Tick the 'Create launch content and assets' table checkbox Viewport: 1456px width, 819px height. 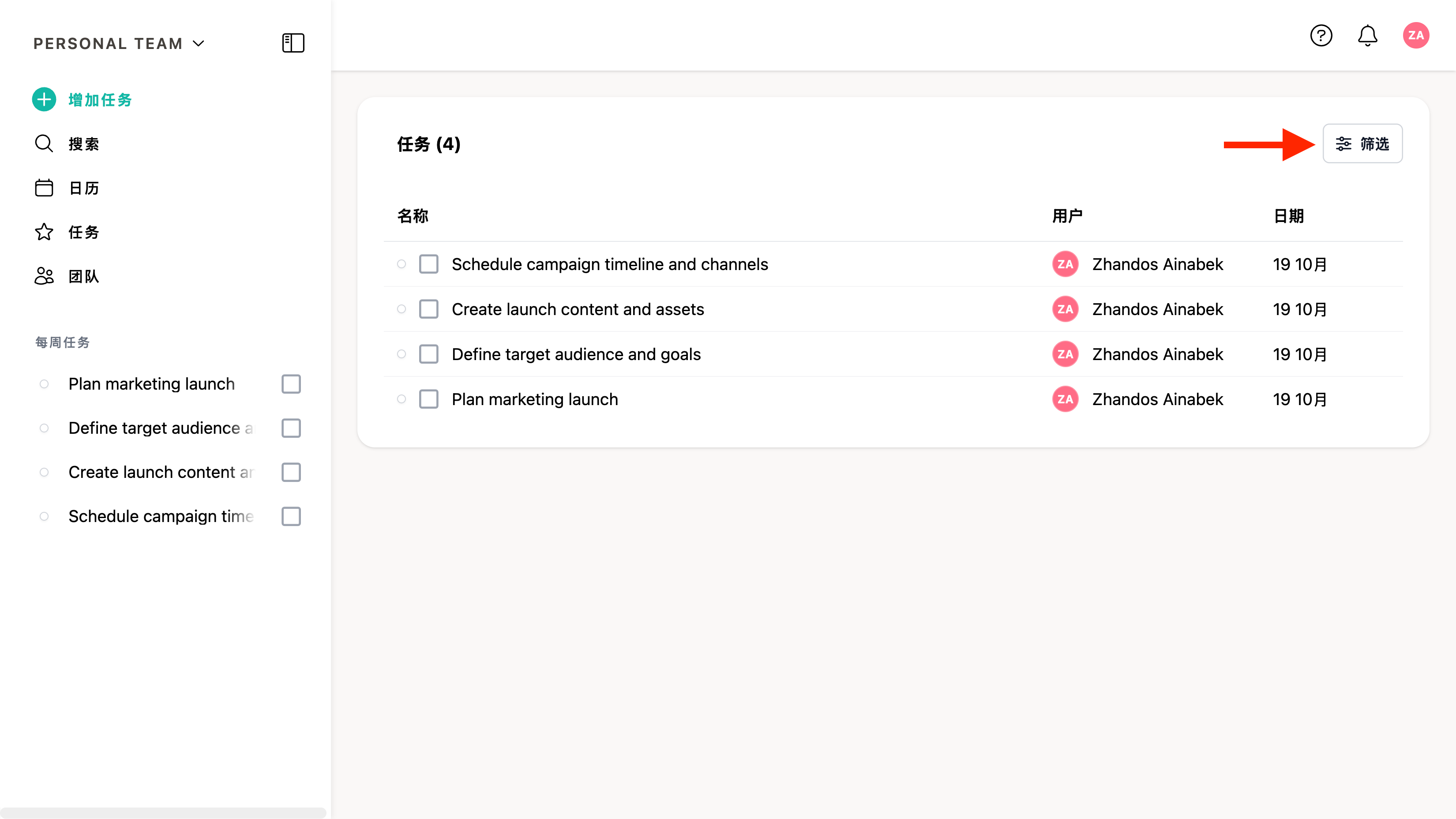tap(428, 309)
